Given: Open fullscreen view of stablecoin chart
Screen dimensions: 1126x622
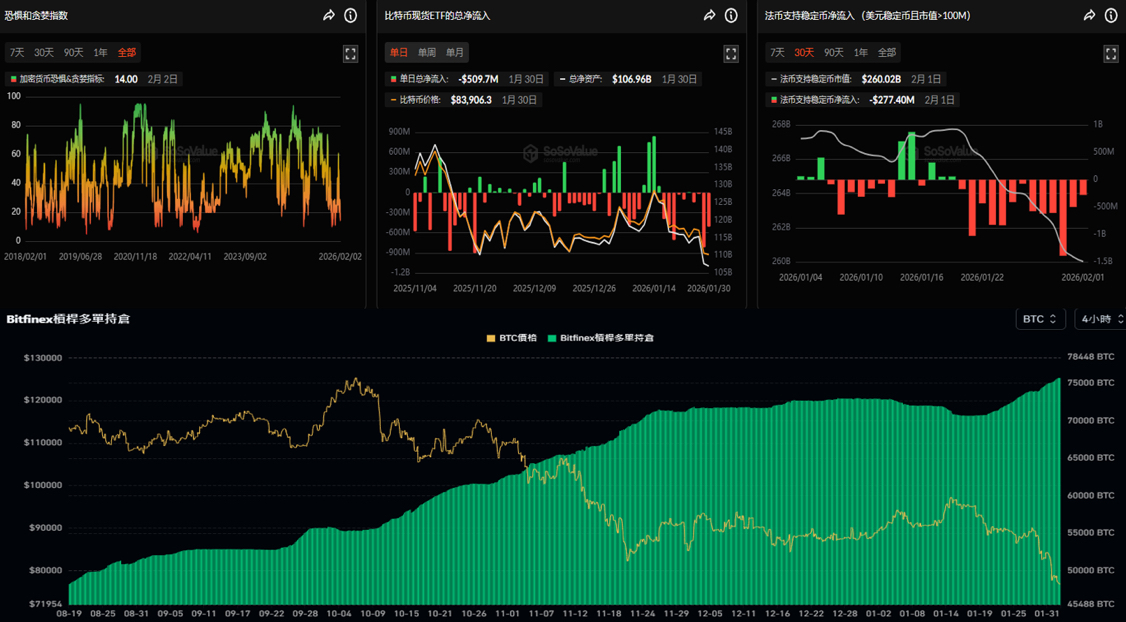Looking at the screenshot, I should tap(1111, 54).
